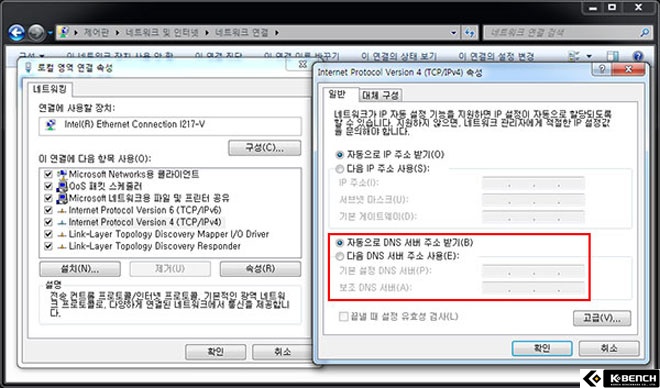Viewport: 660px width, 388px height.
Task: Select 다음 IP 주소 사용 radio option
Action: pos(340,169)
